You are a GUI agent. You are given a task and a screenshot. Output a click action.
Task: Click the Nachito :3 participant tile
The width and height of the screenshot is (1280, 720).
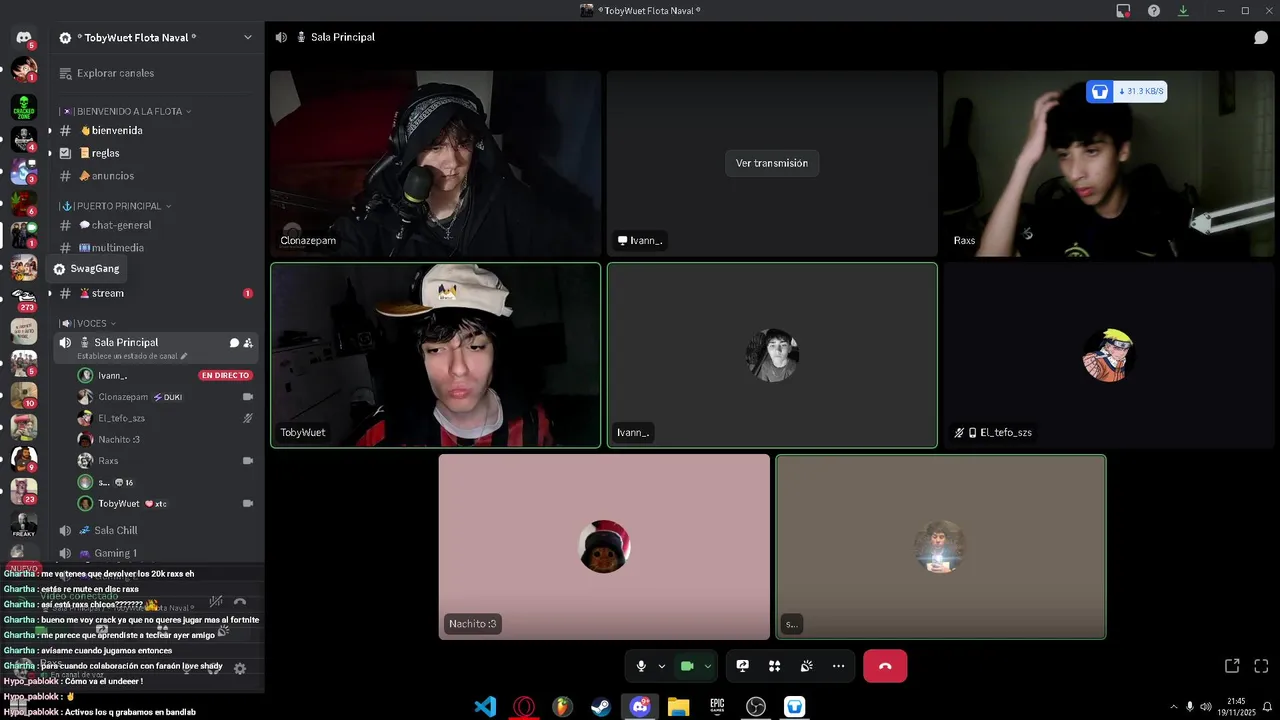[x=604, y=547]
